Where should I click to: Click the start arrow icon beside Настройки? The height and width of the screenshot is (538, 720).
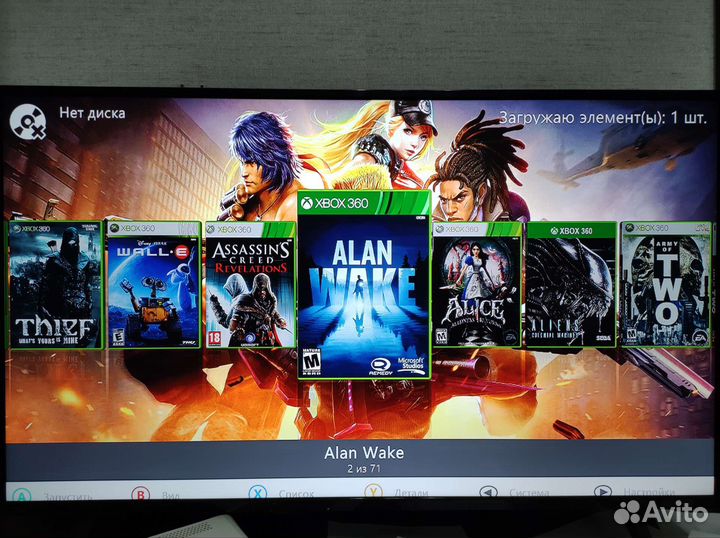tap(602, 491)
